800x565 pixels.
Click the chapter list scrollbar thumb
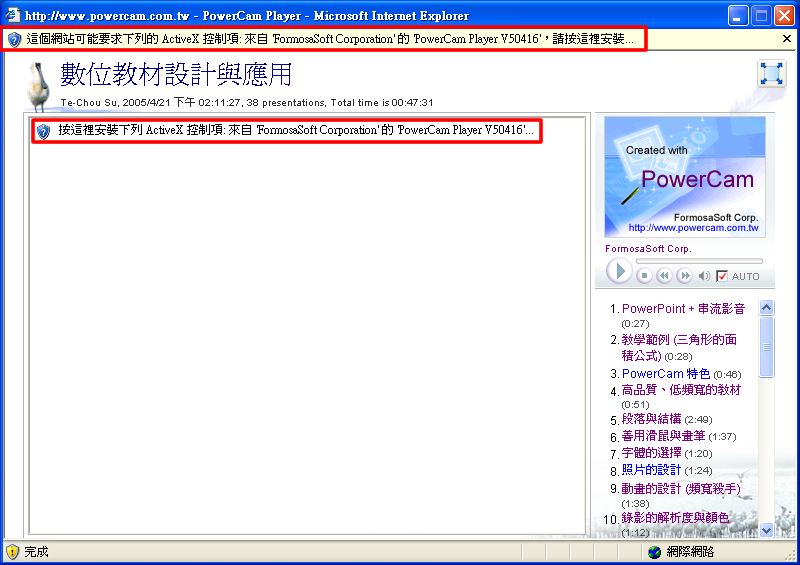pyautogui.click(x=766, y=347)
